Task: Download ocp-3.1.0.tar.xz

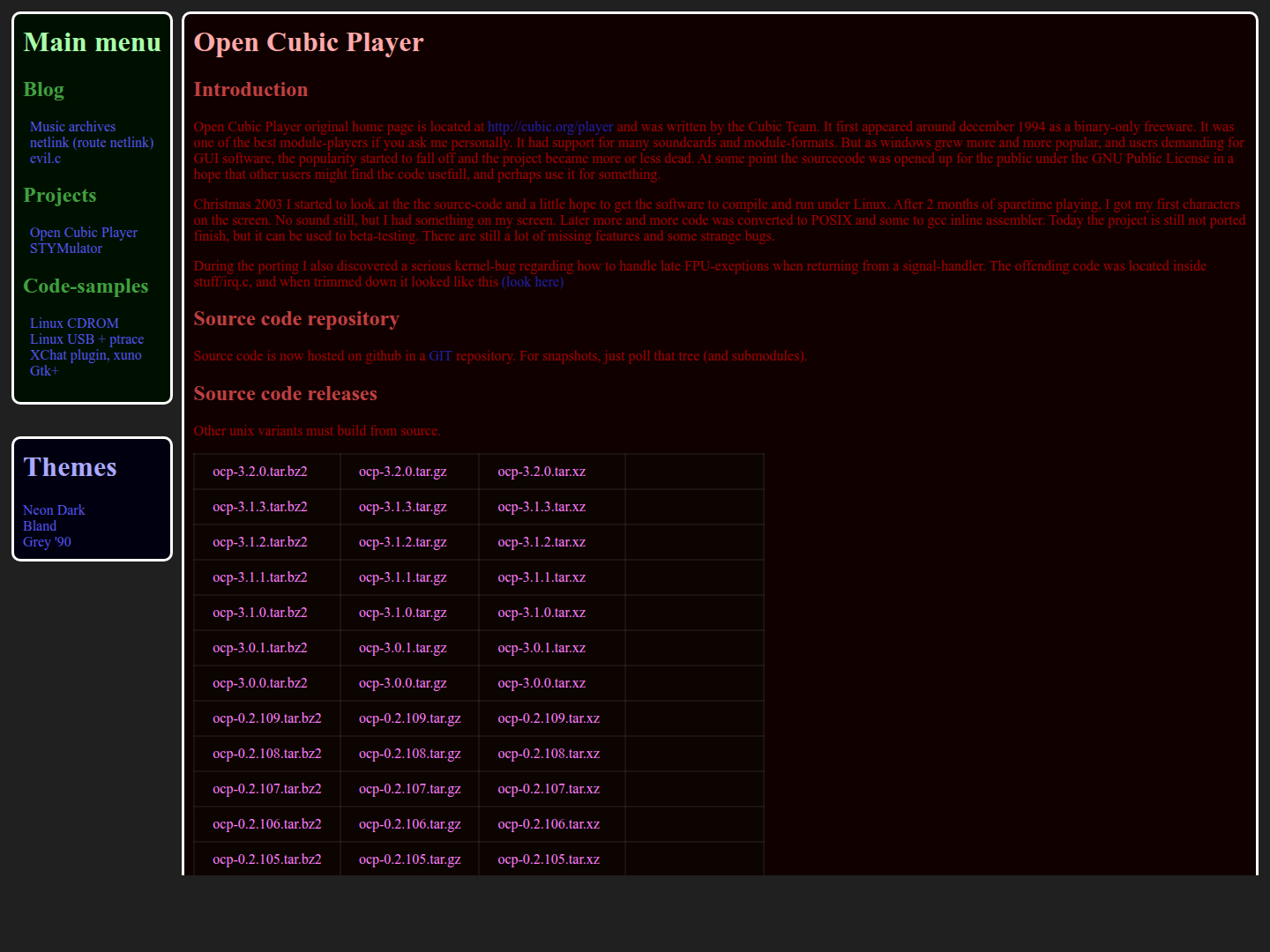Action: pos(542,613)
